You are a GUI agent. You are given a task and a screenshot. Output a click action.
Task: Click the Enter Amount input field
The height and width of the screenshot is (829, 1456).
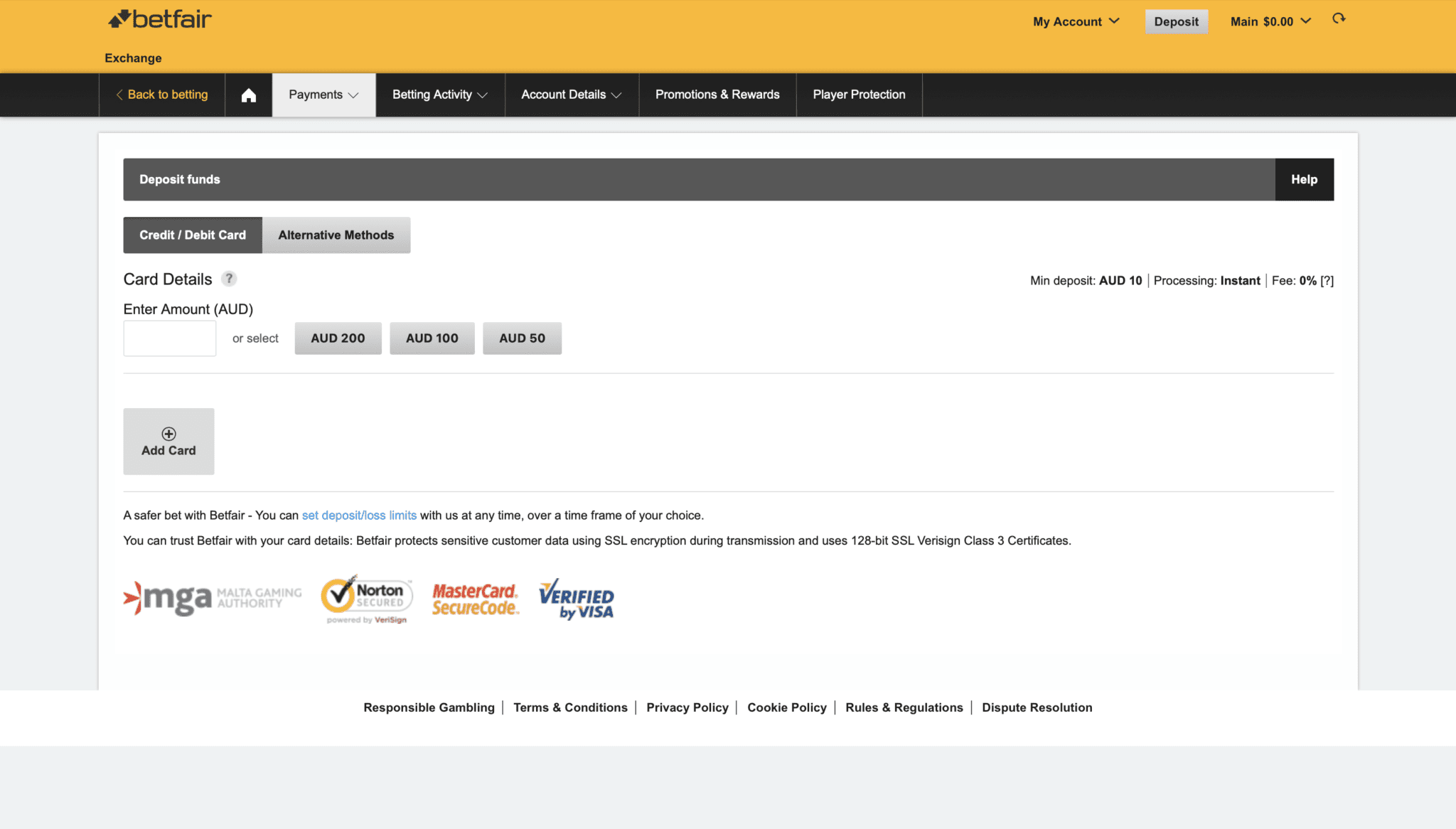170,338
